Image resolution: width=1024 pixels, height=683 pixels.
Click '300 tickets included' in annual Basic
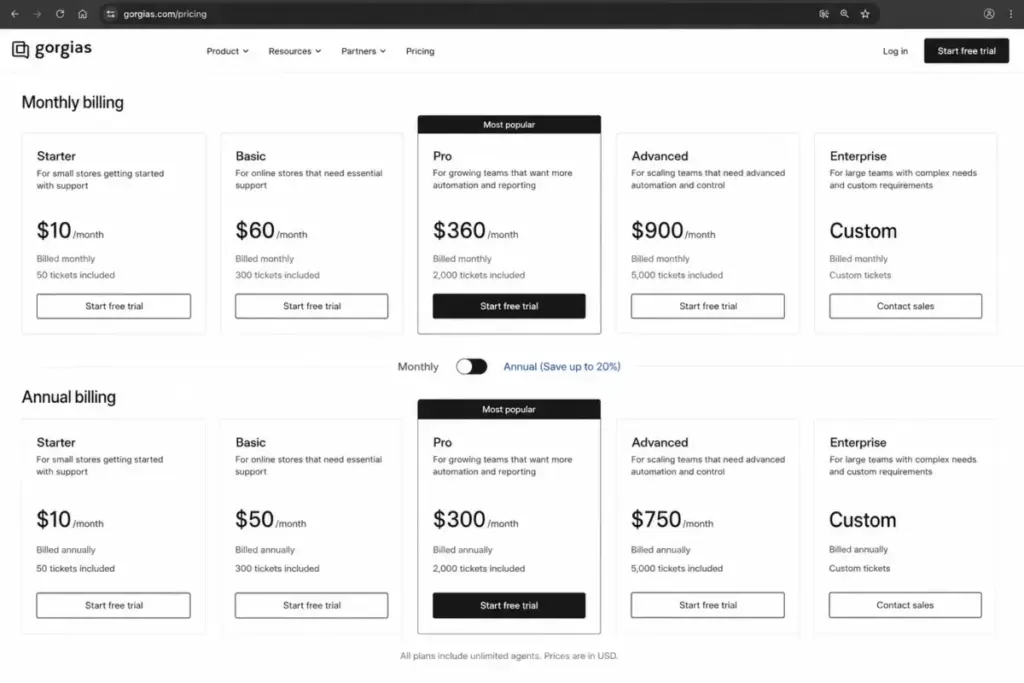277,569
